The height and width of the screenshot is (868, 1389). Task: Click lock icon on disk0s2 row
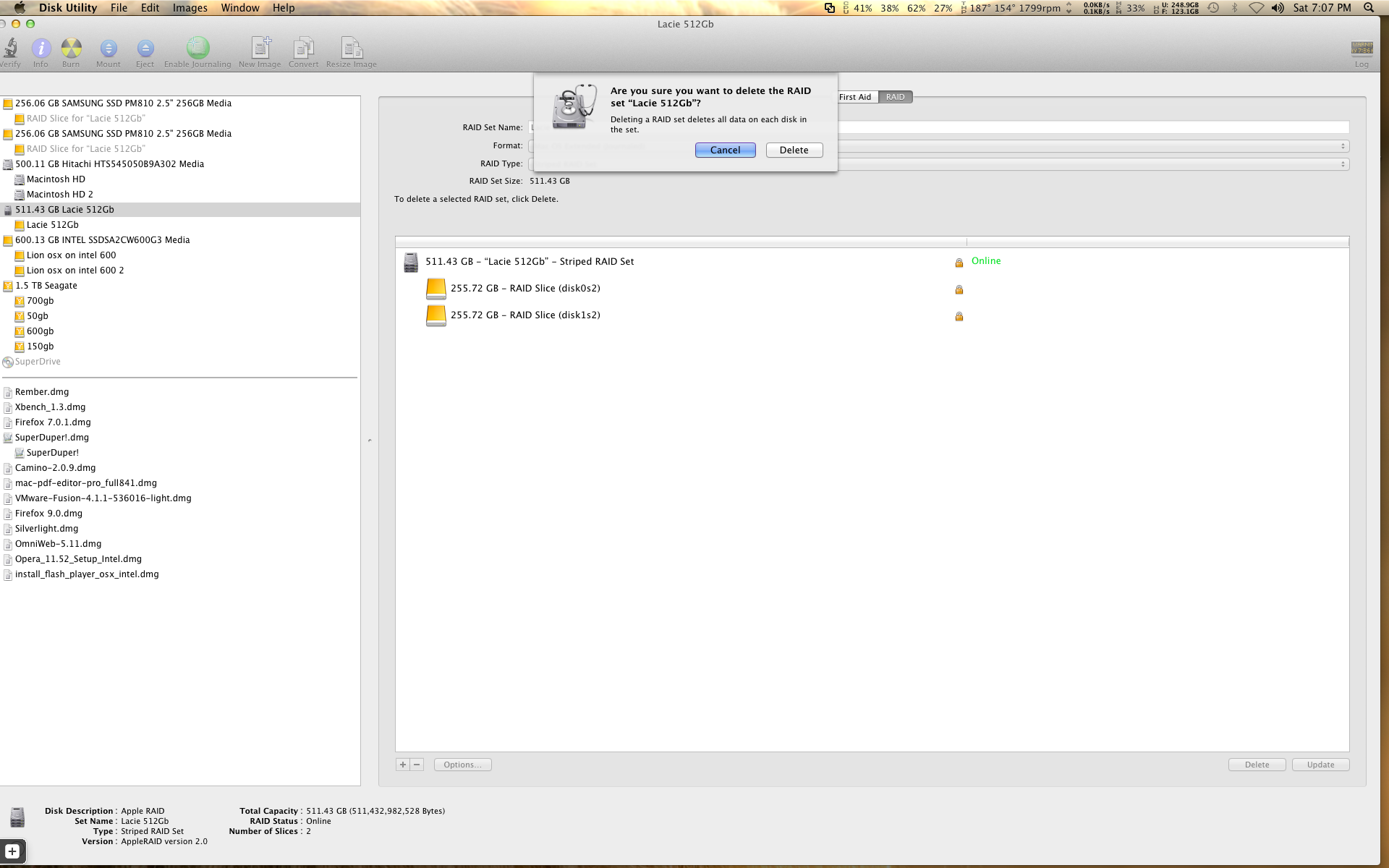(959, 289)
